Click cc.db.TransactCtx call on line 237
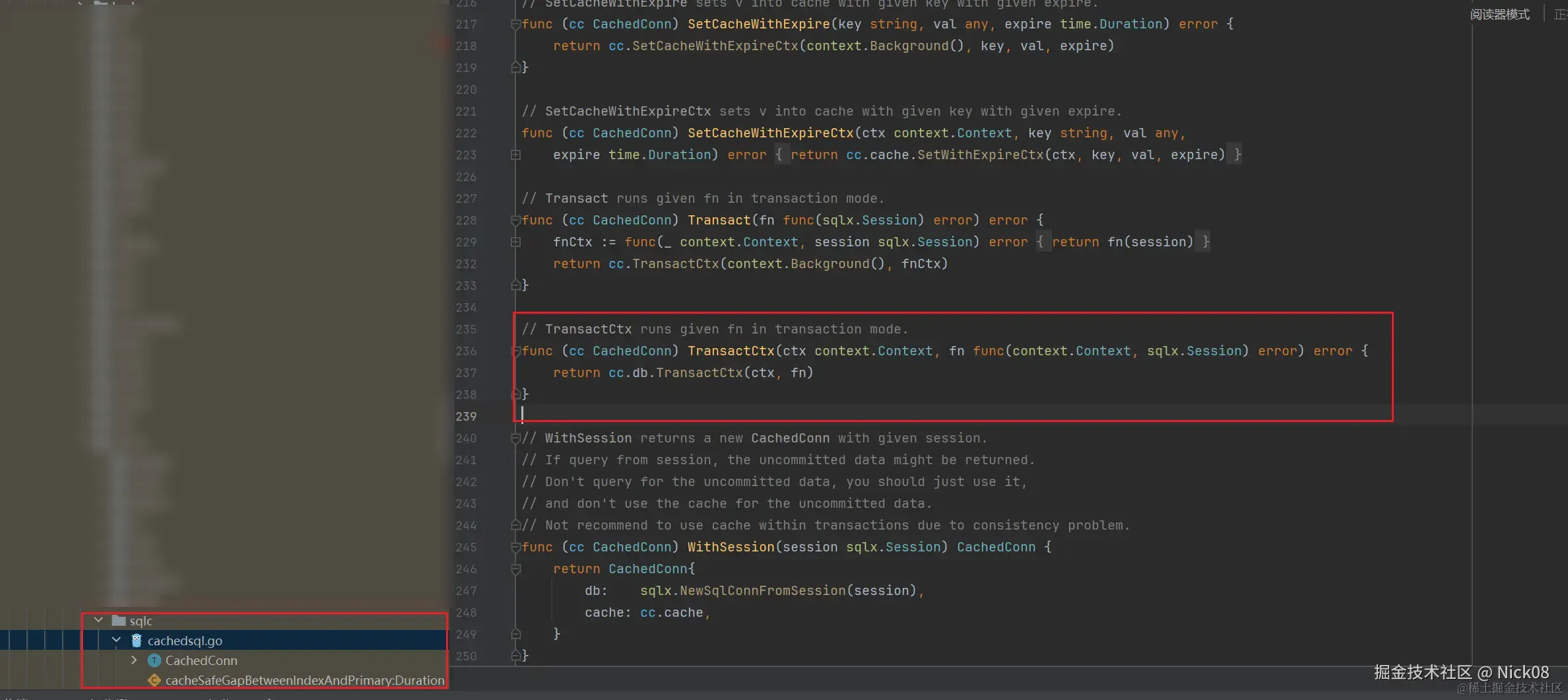This screenshot has width=1568, height=700. coord(675,372)
